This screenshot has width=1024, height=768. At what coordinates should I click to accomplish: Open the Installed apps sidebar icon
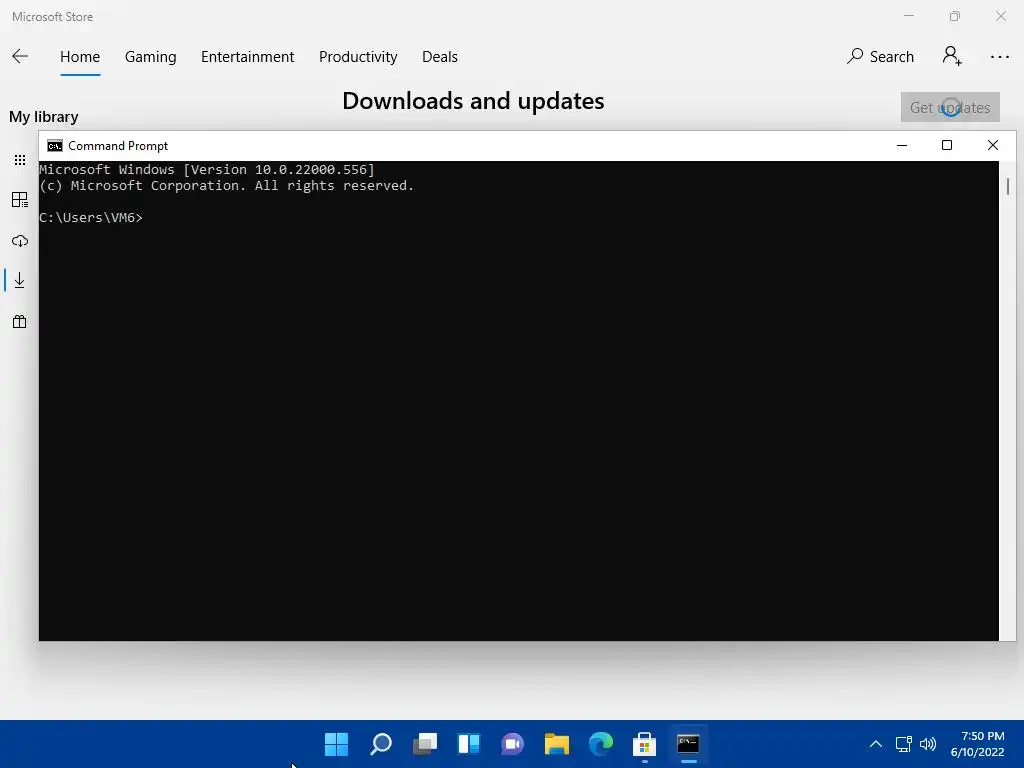click(x=20, y=200)
